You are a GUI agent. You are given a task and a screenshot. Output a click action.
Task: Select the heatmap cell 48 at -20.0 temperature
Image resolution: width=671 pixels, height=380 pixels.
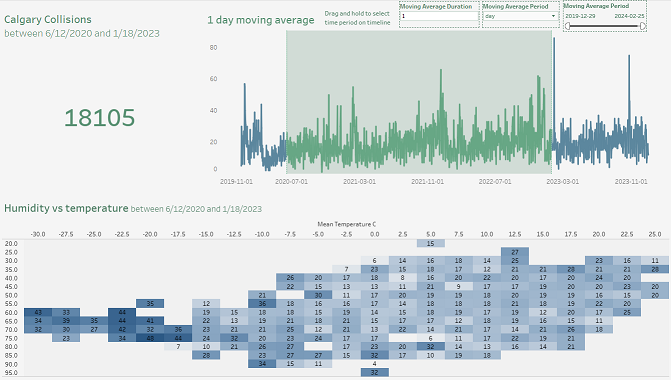pos(150,338)
